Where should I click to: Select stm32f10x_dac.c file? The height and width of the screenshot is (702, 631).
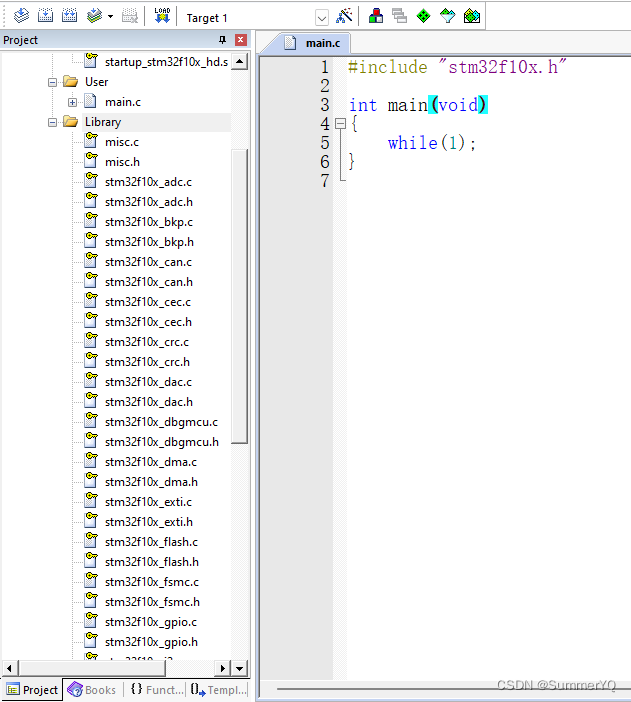click(x=148, y=382)
